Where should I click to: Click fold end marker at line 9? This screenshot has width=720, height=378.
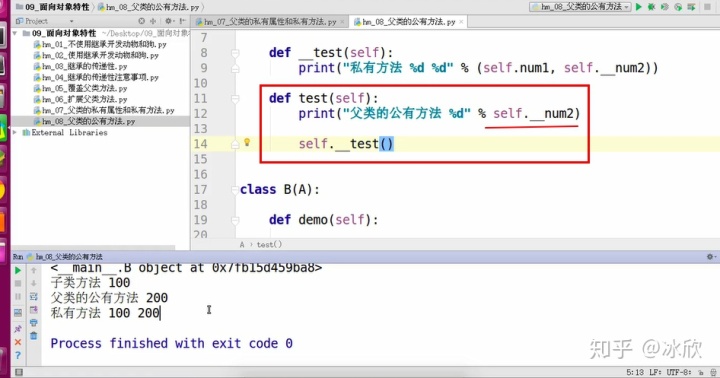point(235,68)
